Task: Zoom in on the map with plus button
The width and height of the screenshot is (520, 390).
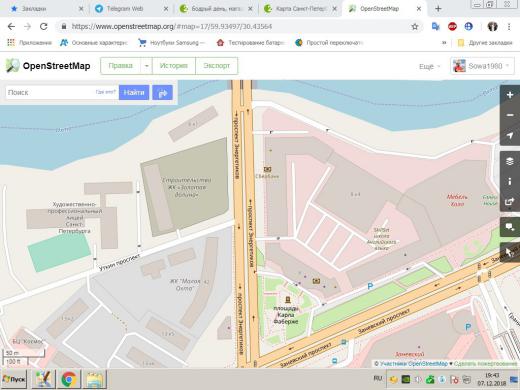Action: [510, 95]
